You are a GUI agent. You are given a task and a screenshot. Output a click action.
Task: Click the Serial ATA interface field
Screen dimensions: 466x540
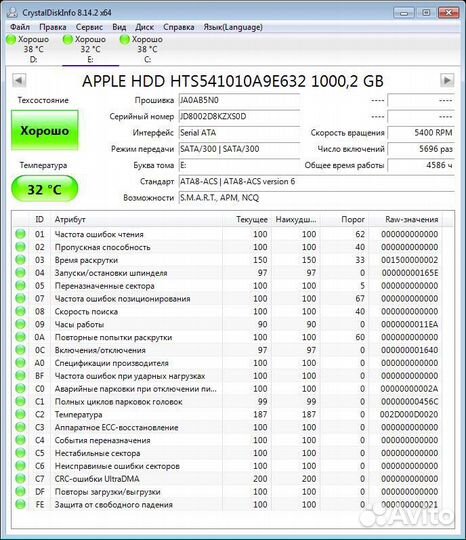[x=239, y=133]
